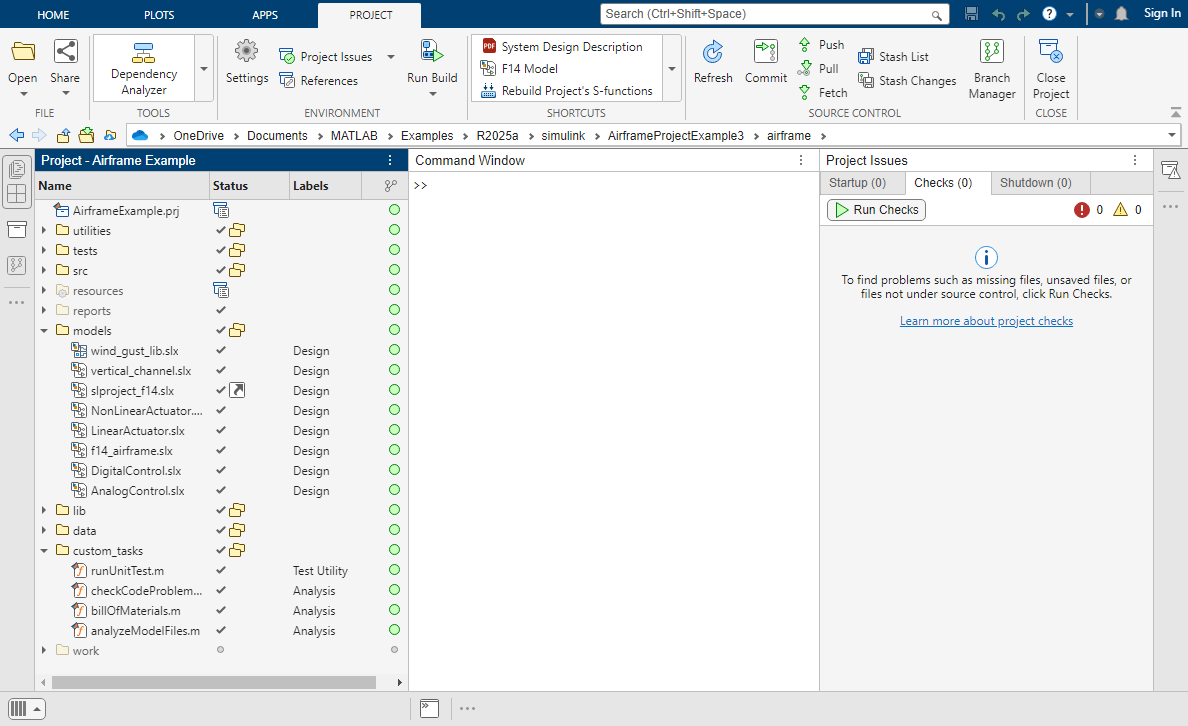Screen dimensions: 1188x726
Task: Click Sign In
Action: 1161,13
